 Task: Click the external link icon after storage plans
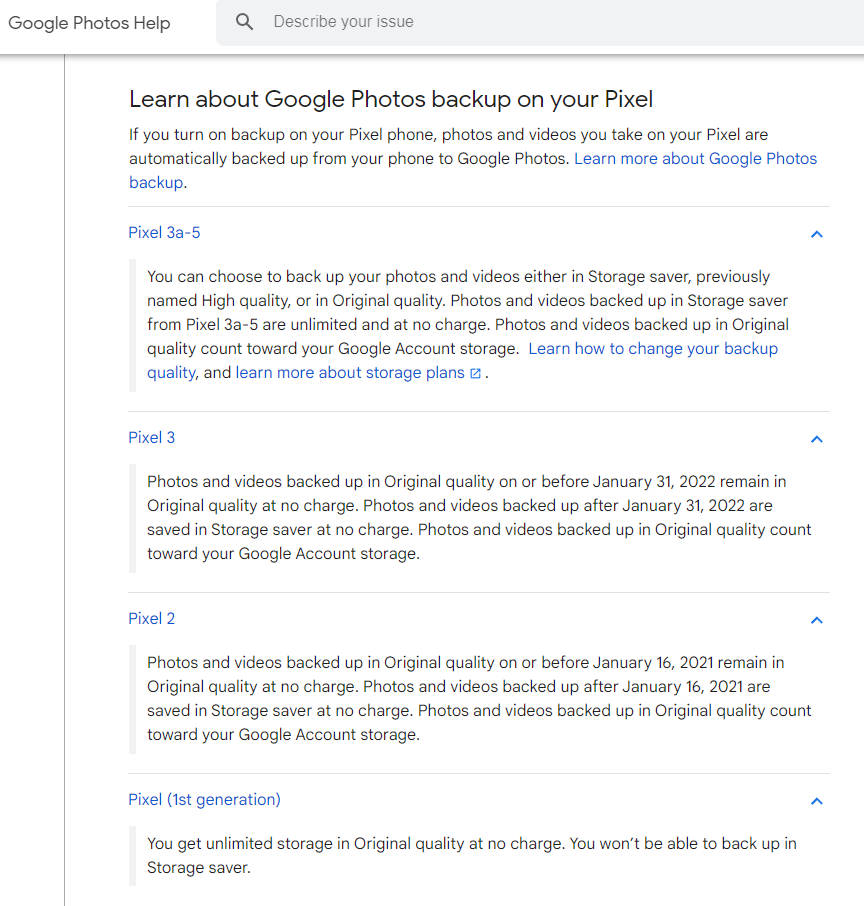(475, 374)
